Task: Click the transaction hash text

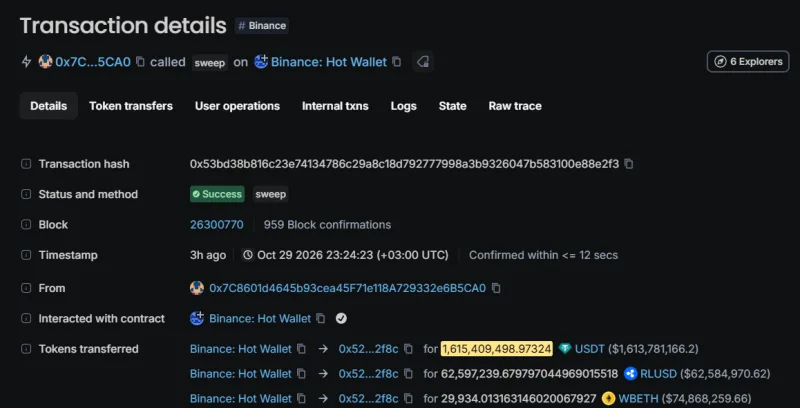Action: coord(404,164)
